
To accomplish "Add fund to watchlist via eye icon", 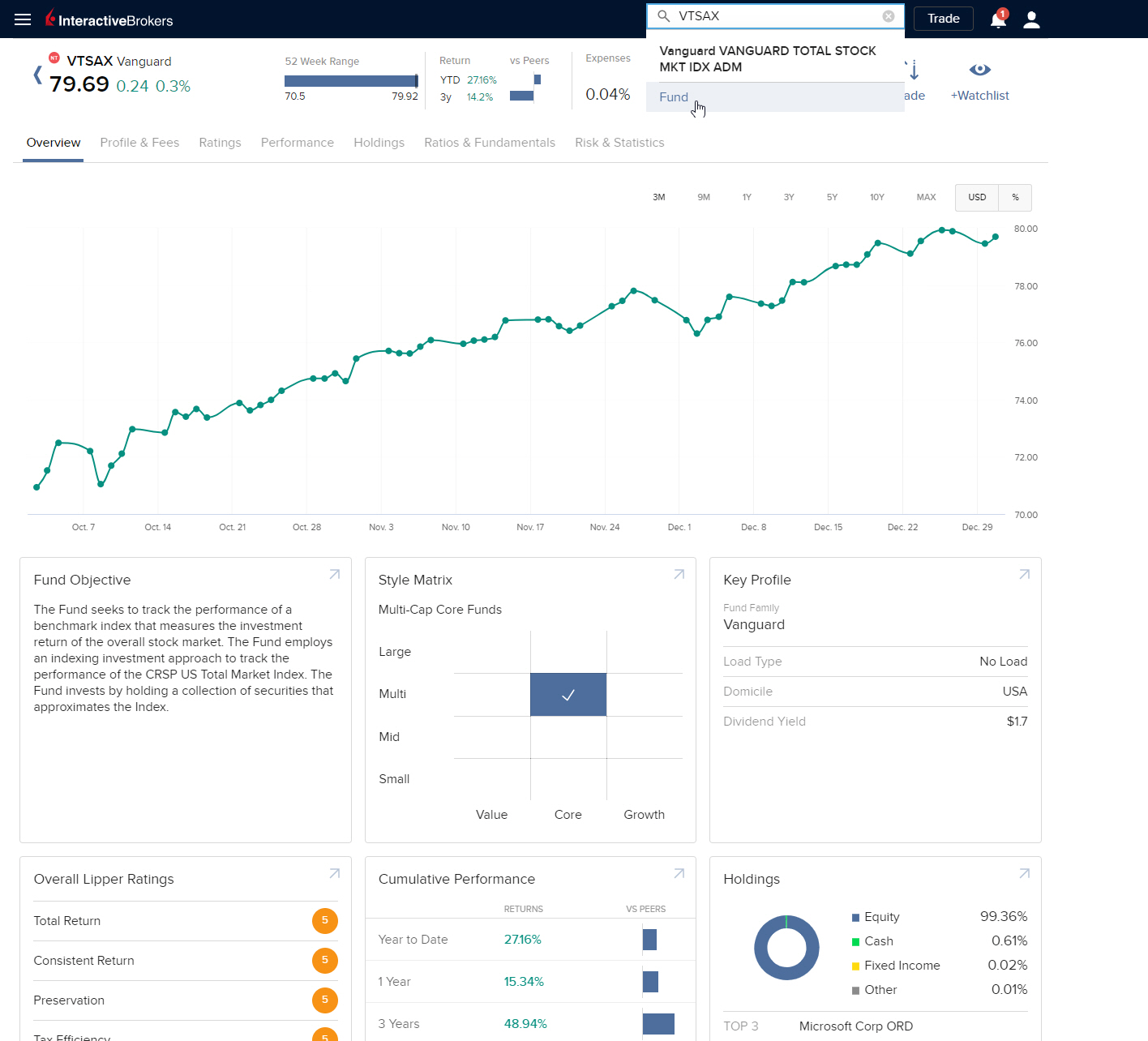I will [980, 70].
